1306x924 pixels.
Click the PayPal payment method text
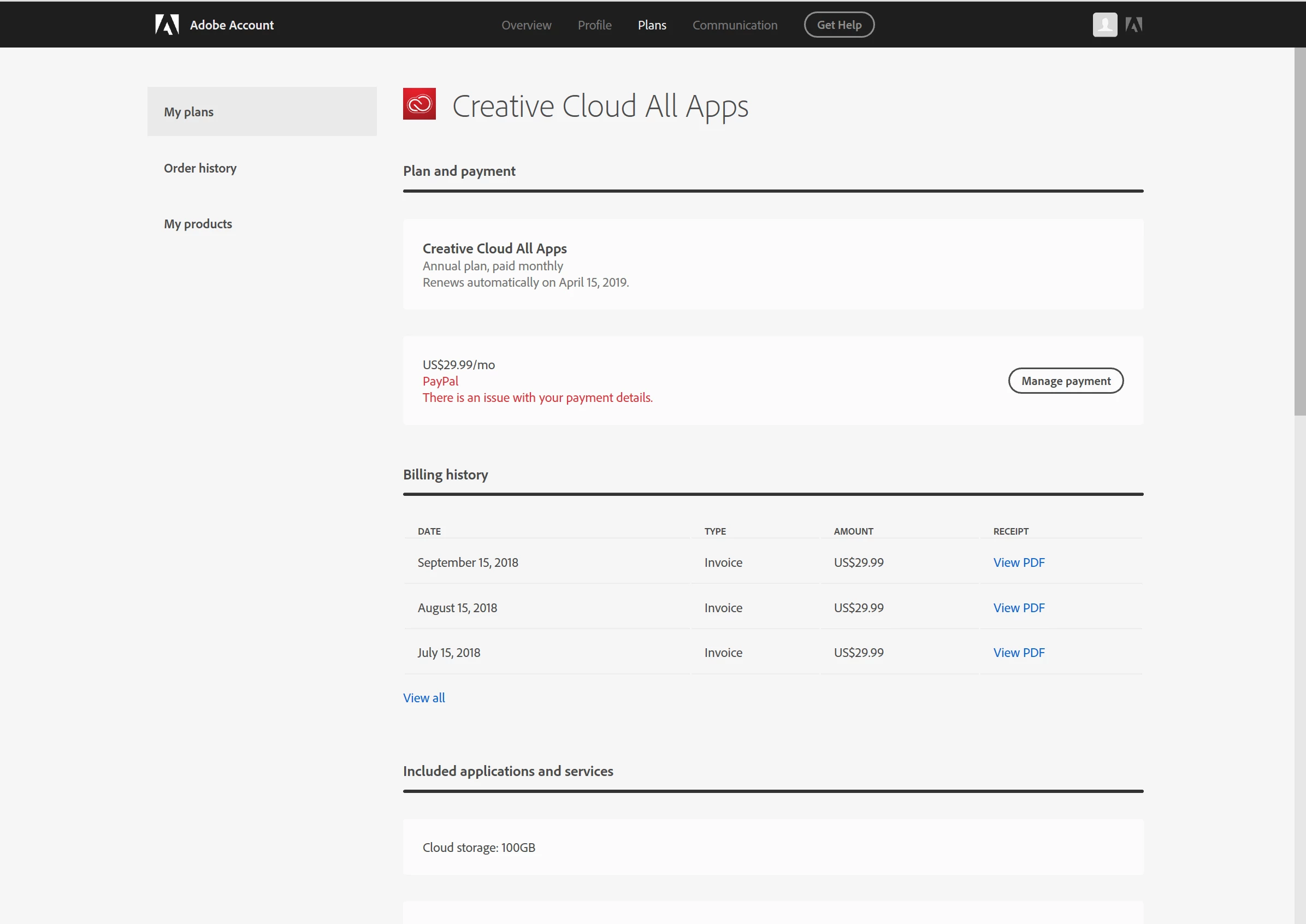pyautogui.click(x=440, y=381)
